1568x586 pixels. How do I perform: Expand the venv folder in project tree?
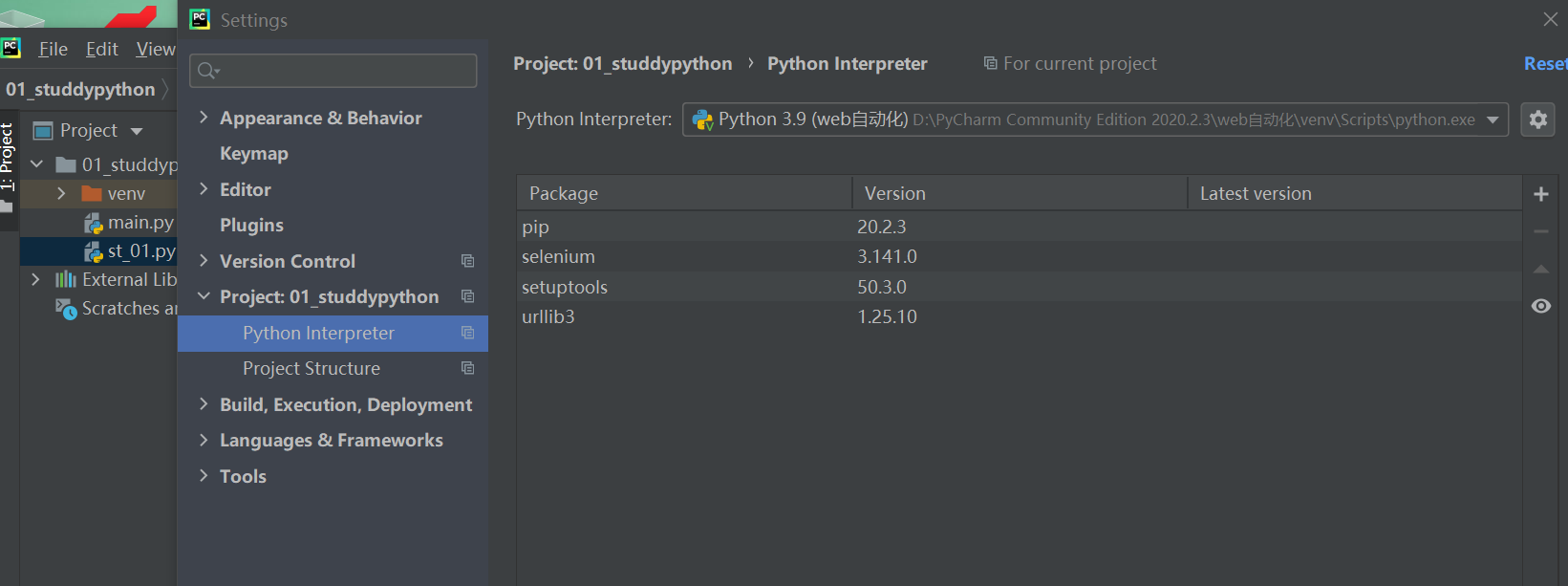[61, 193]
